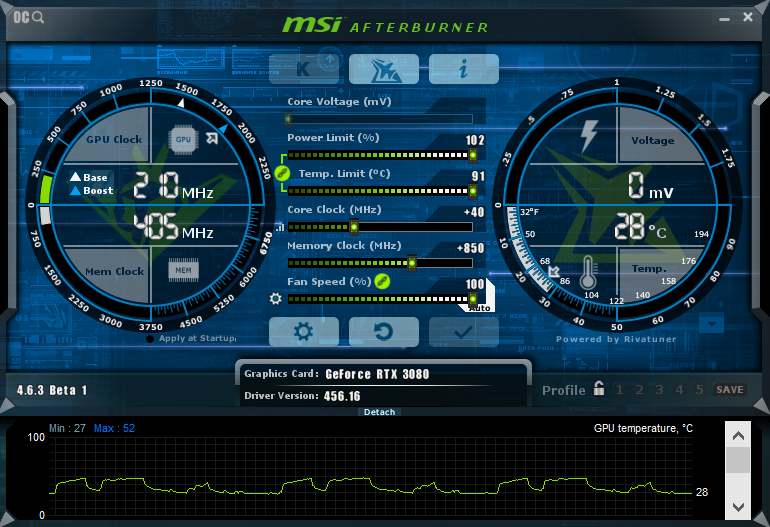Image resolution: width=770 pixels, height=527 pixels.
Task: Adjust the Memory Clock slider handle
Action: 412,263
